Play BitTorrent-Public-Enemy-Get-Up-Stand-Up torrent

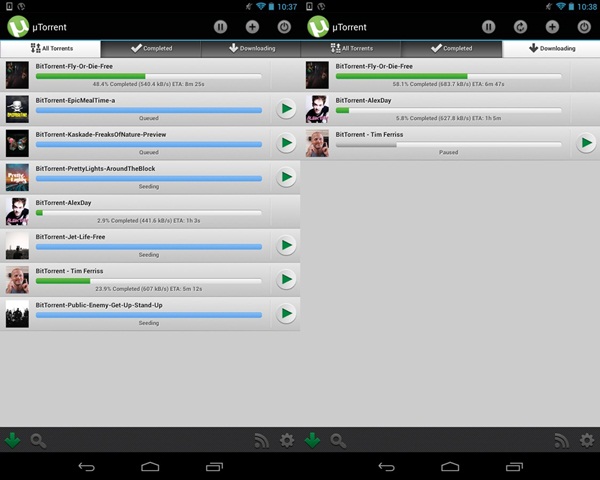286,313
